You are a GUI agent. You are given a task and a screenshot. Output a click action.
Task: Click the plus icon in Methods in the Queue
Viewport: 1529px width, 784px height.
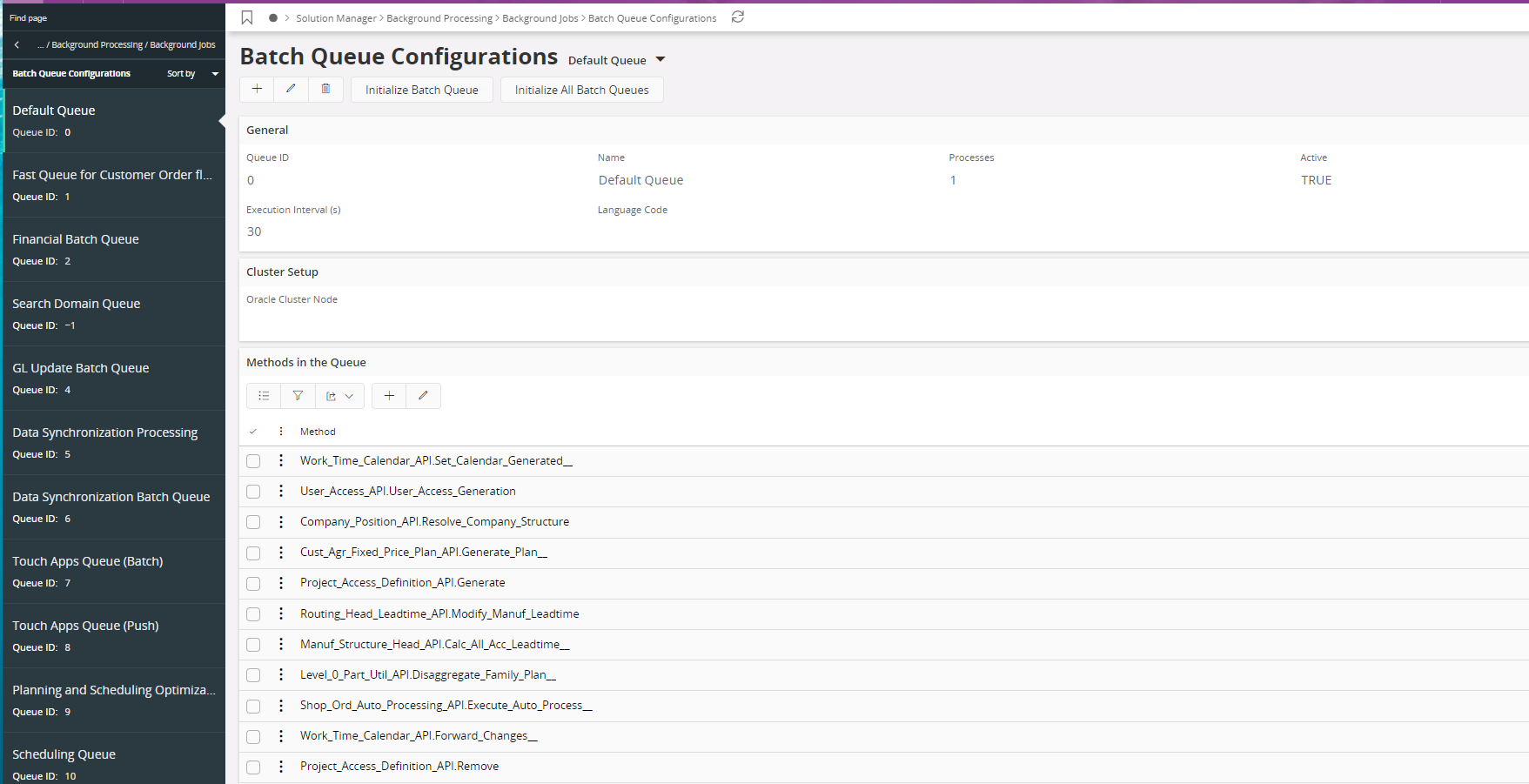(x=389, y=396)
